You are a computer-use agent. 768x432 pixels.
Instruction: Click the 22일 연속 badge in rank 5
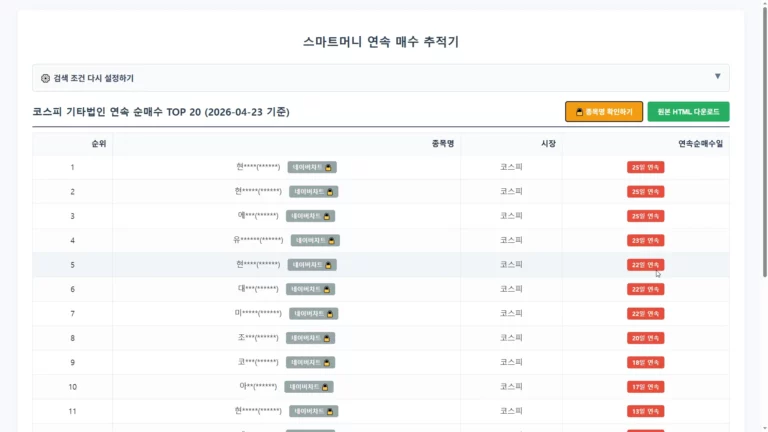(x=646, y=265)
